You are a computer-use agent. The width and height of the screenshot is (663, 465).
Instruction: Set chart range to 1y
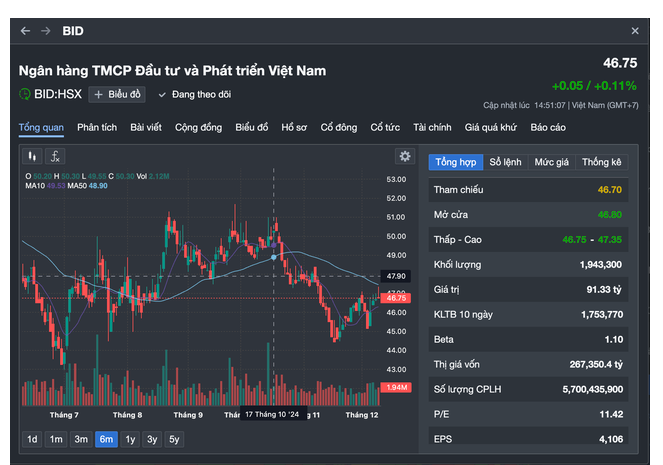[130, 440]
